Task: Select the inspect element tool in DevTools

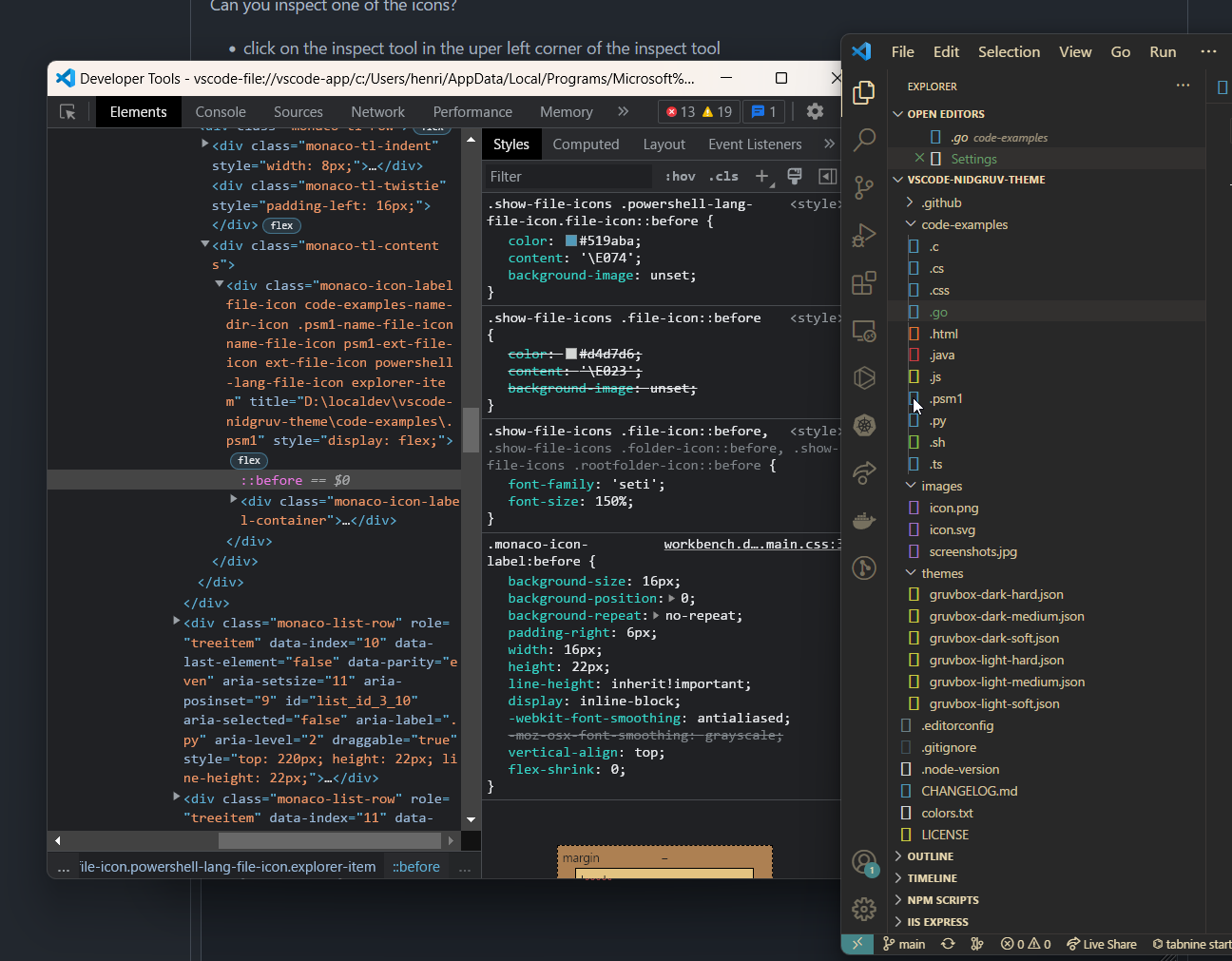Action: click(67, 111)
